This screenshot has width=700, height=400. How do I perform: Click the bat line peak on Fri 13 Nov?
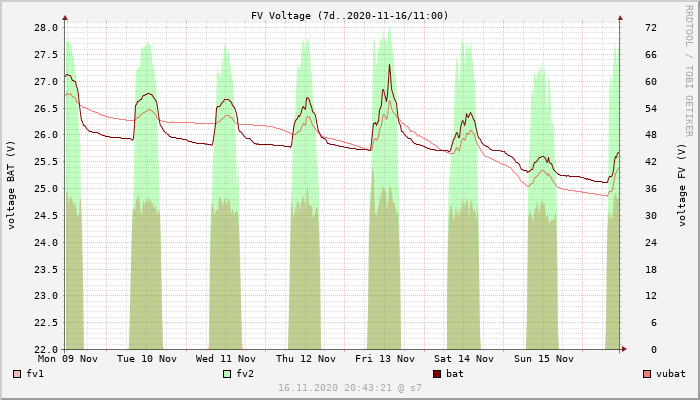point(389,65)
